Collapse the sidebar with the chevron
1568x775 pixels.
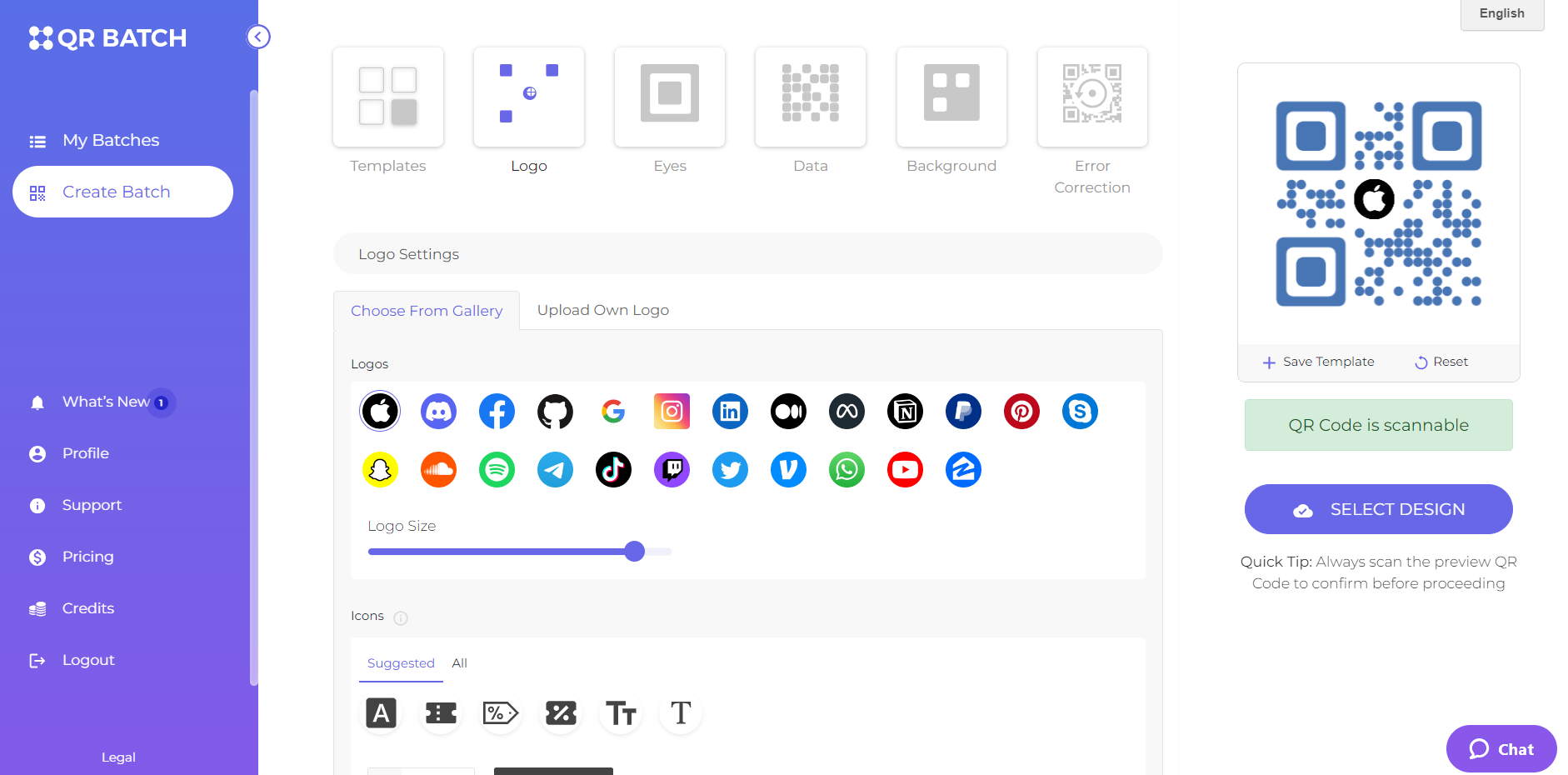[258, 37]
